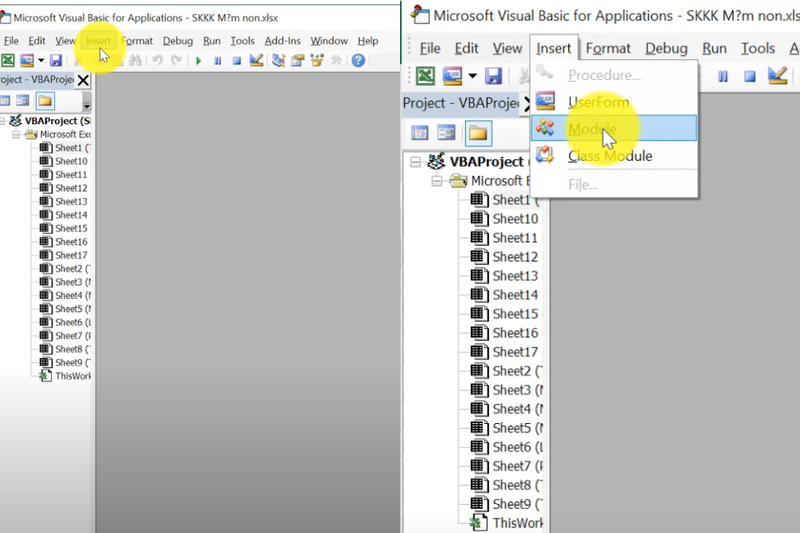
Task: Click Procedure... entry in right Insert dropdown
Action: [614, 75]
